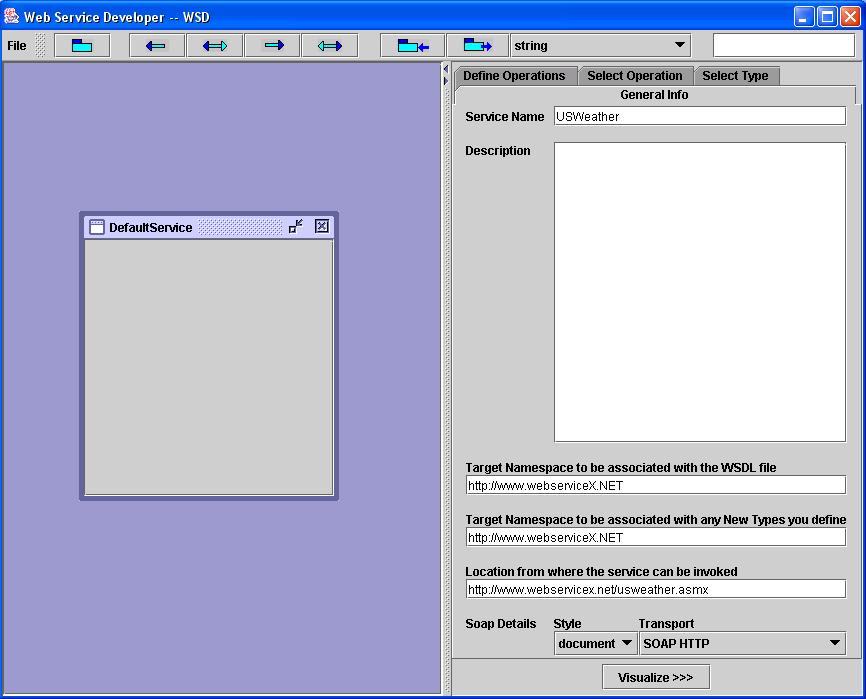Click the light cyan double-headed arrow icon

coord(330,46)
